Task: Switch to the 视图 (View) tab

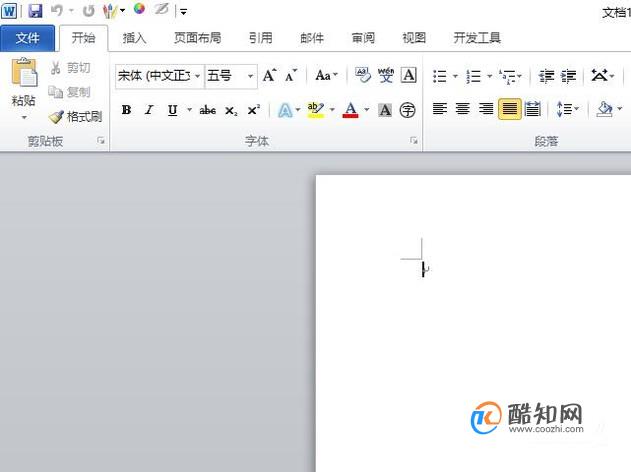Action: click(x=414, y=38)
